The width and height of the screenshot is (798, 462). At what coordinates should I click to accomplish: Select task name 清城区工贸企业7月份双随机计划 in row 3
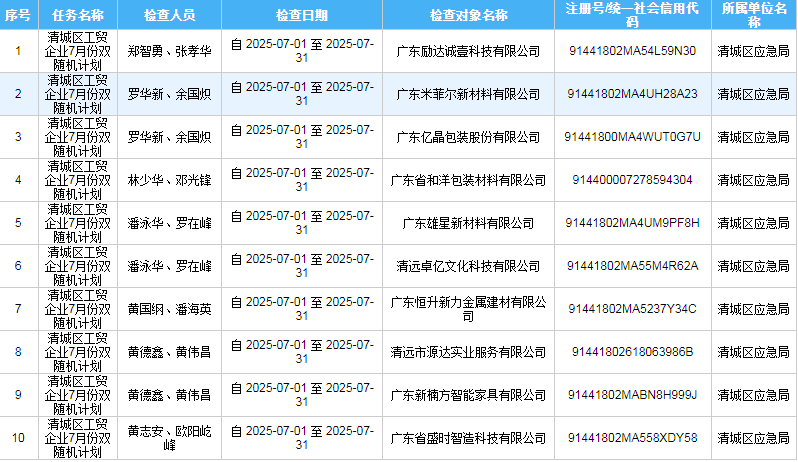pyautogui.click(x=78, y=137)
